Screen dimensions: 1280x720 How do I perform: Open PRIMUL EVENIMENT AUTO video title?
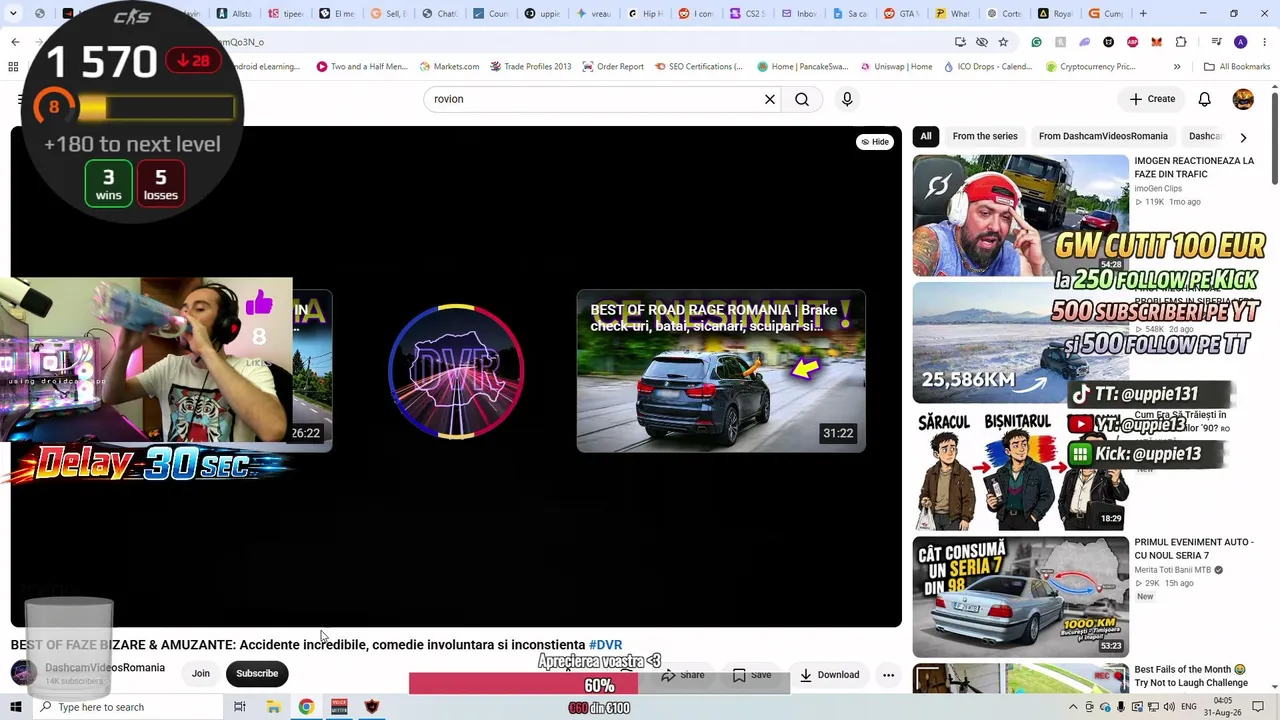point(1194,549)
